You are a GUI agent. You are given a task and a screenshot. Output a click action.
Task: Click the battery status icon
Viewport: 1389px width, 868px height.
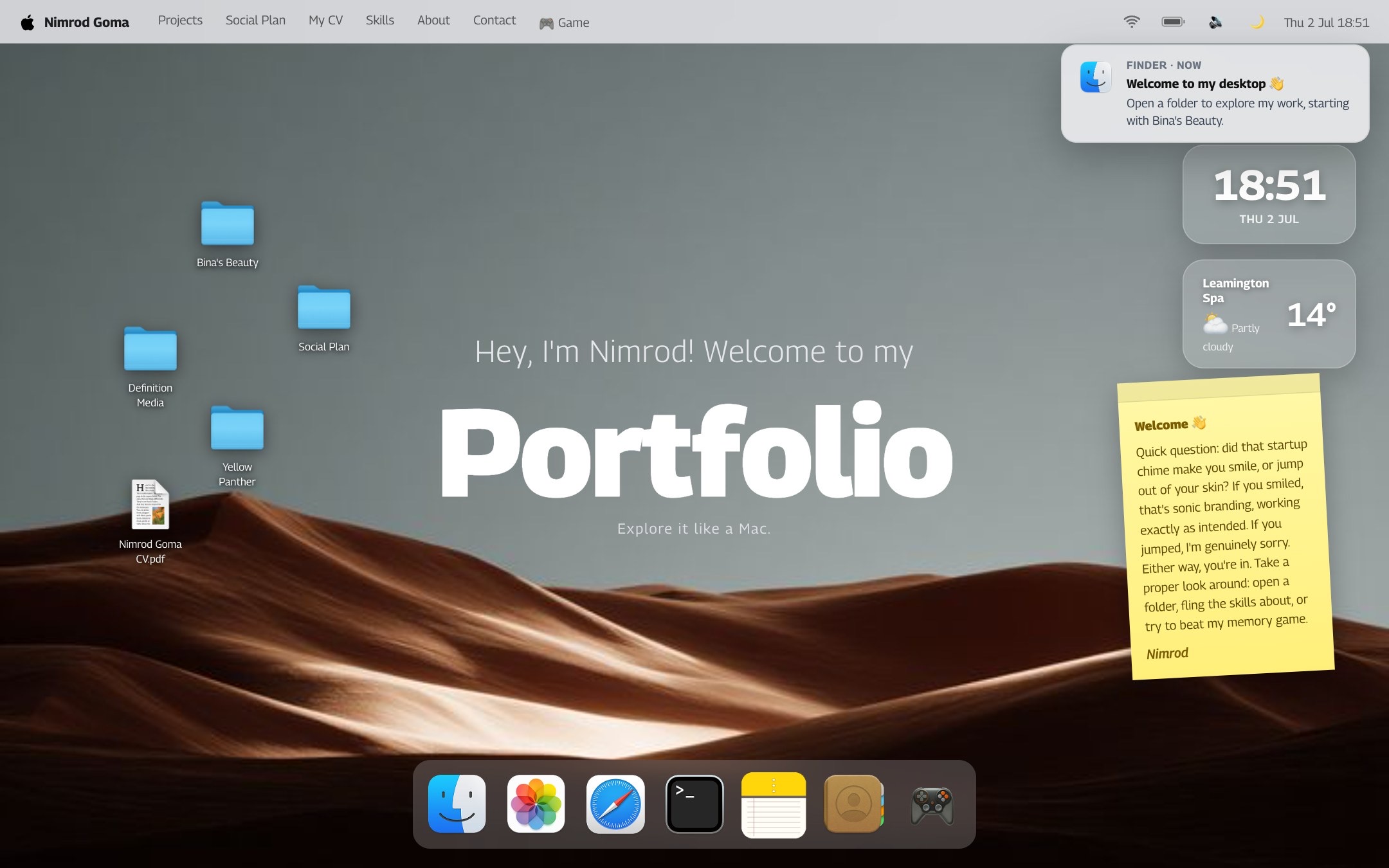coord(1174,22)
